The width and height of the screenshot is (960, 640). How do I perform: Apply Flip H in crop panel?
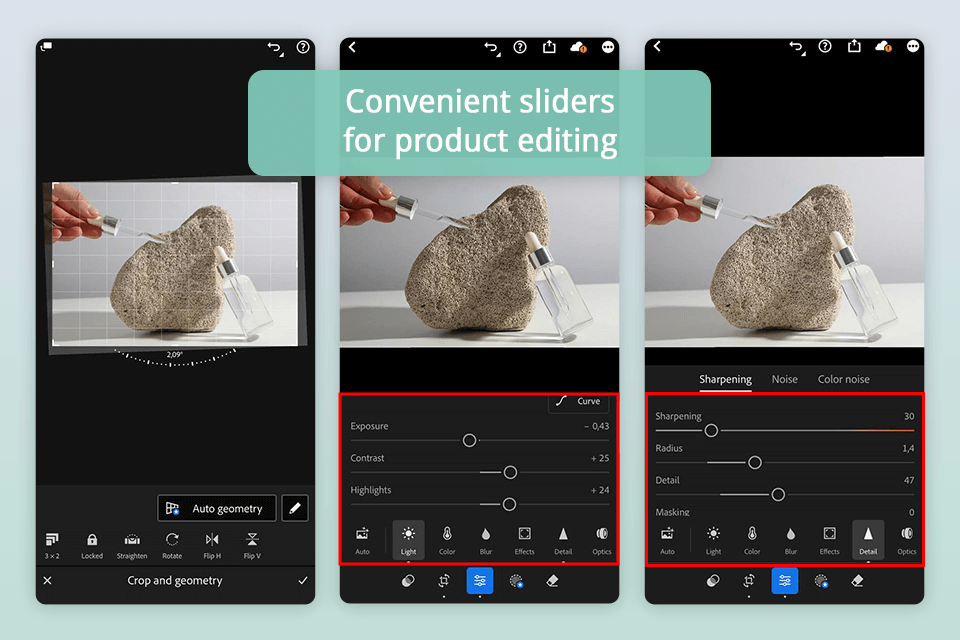[212, 545]
